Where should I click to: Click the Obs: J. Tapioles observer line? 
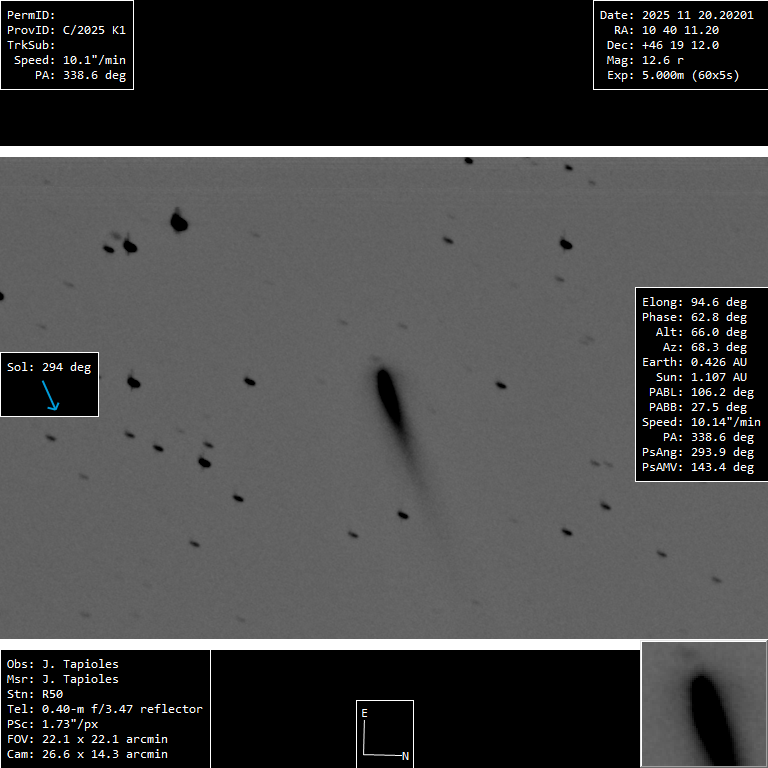point(62,664)
